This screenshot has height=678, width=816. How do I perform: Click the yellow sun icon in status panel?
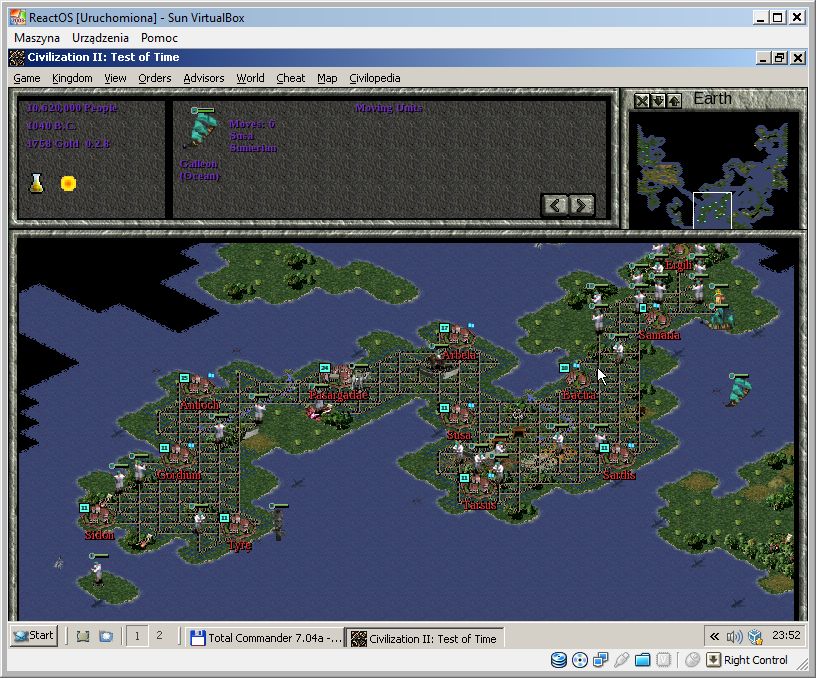click(68, 183)
